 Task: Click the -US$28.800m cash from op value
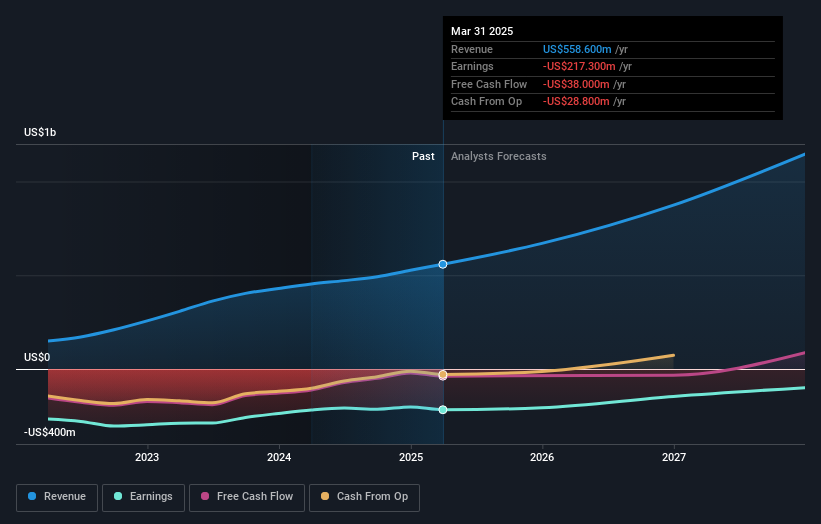576,102
